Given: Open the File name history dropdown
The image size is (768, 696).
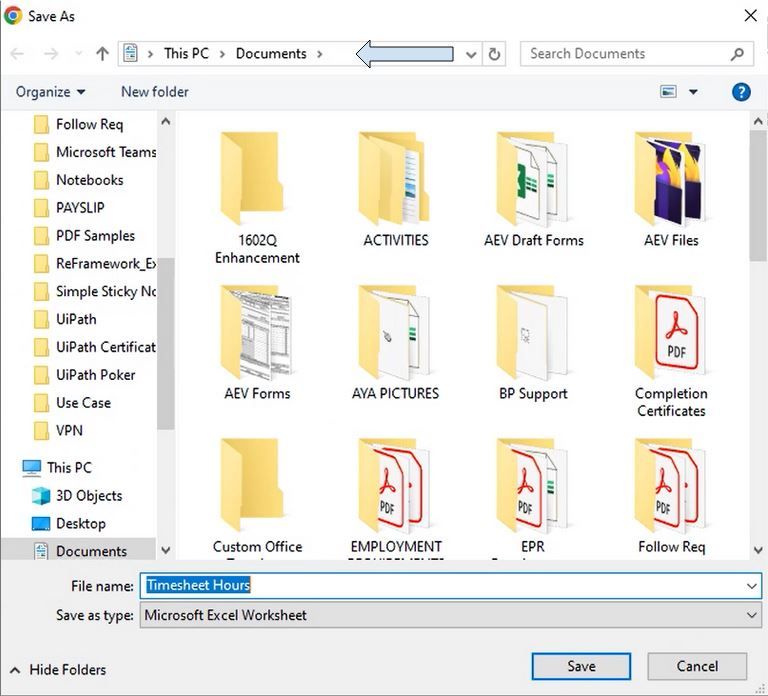Looking at the screenshot, I should click(x=752, y=586).
